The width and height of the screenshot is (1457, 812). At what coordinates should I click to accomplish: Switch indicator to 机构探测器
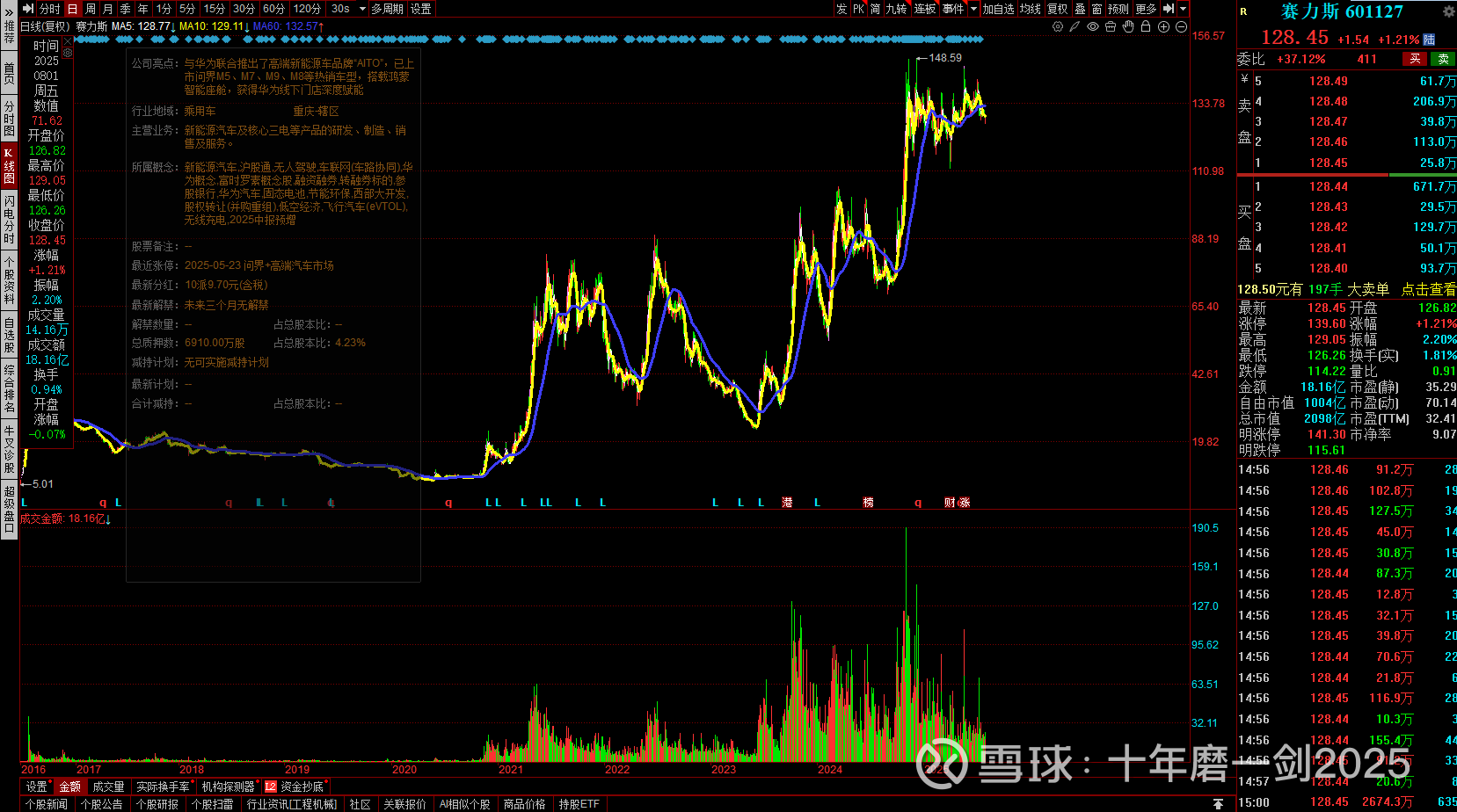[x=228, y=787]
